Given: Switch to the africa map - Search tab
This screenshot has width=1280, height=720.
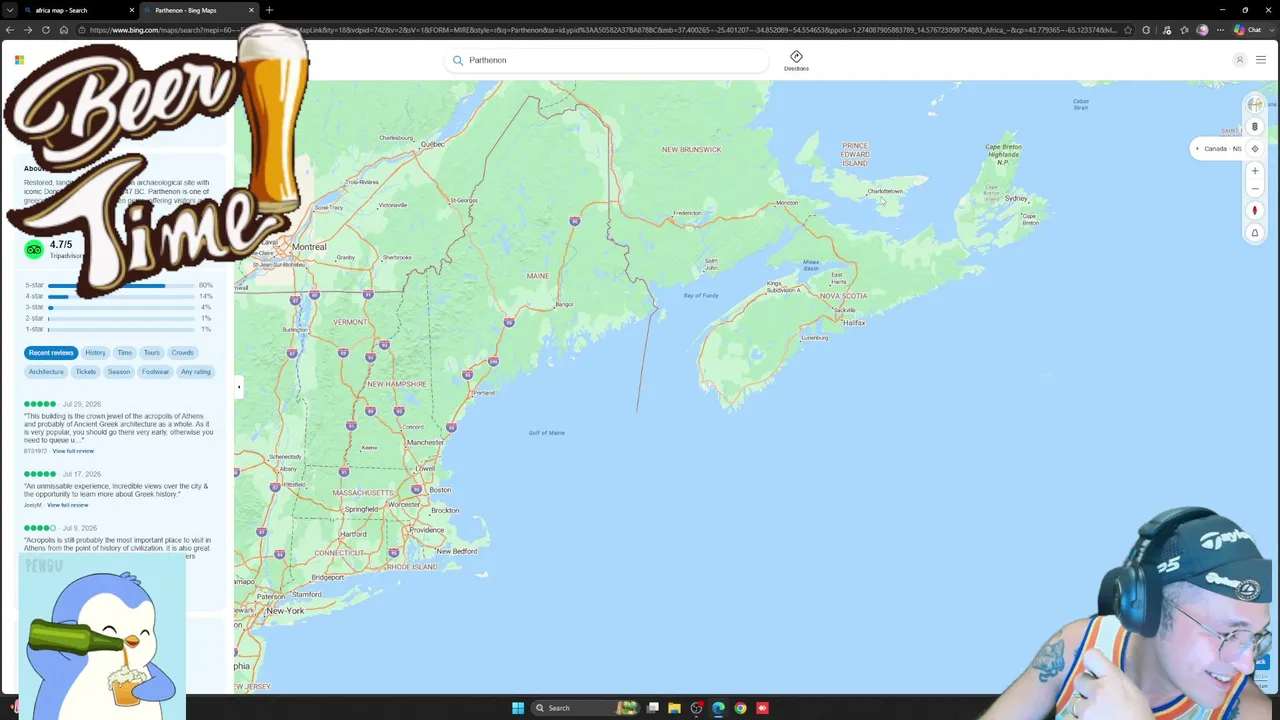Looking at the screenshot, I should pos(79,10).
